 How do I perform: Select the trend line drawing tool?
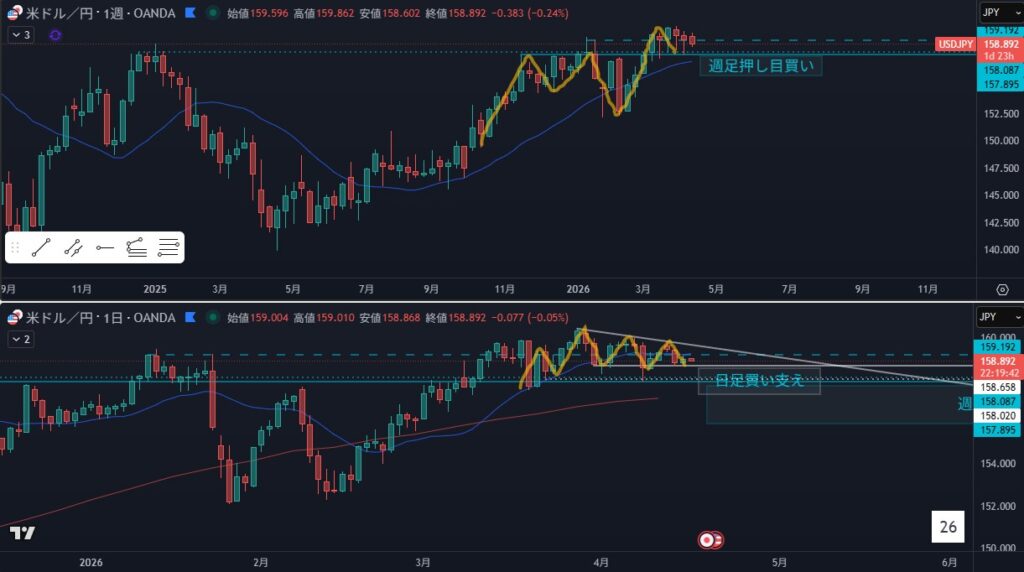41,247
